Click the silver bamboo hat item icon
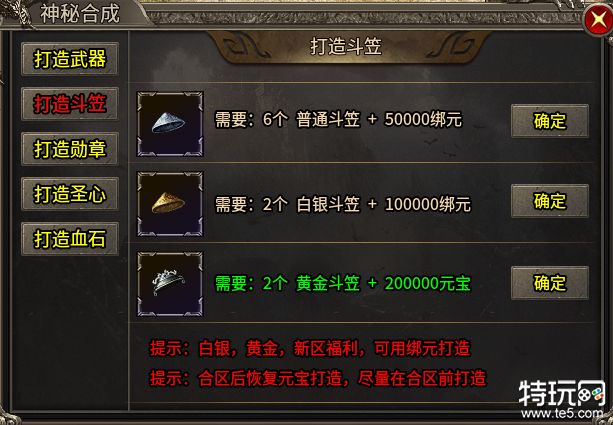Viewport: 613px width, 425px height. [170, 124]
